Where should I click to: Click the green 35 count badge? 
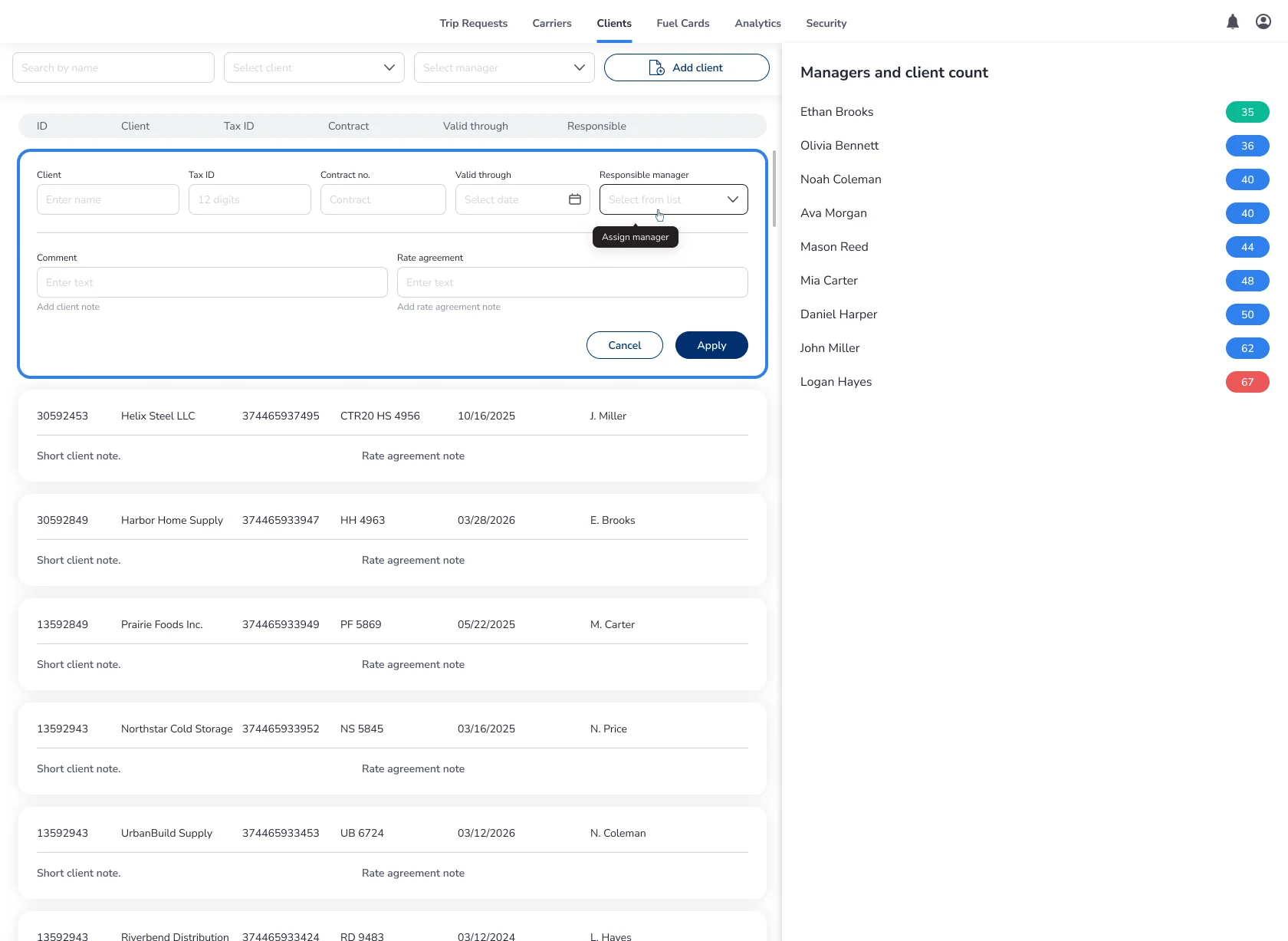[x=1247, y=112]
